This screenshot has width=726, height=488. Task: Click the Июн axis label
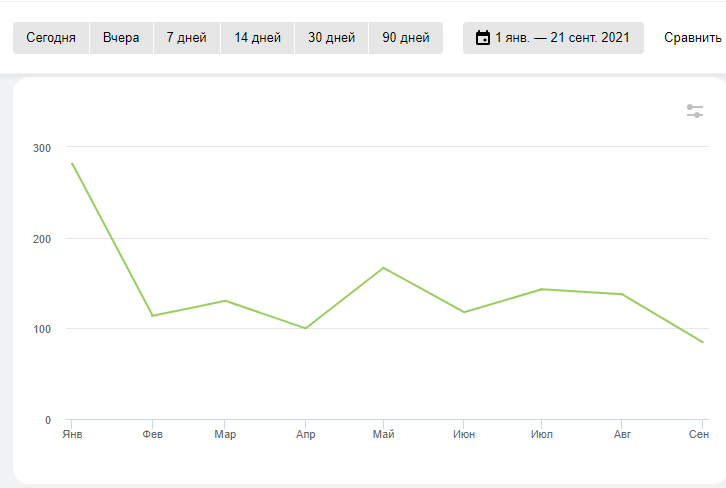464,434
